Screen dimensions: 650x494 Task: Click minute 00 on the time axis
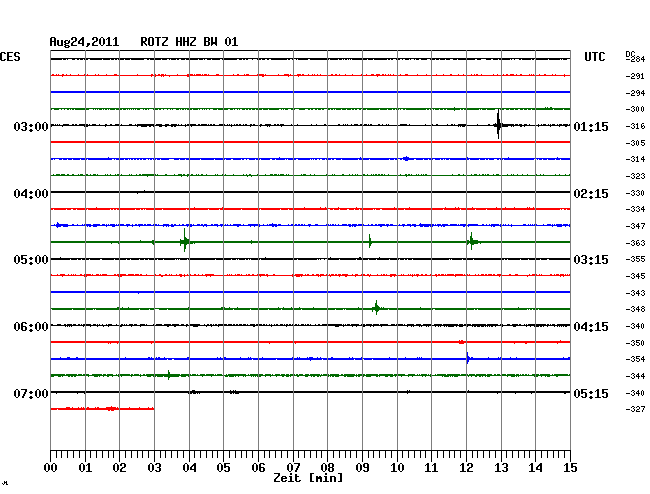pos(51,467)
